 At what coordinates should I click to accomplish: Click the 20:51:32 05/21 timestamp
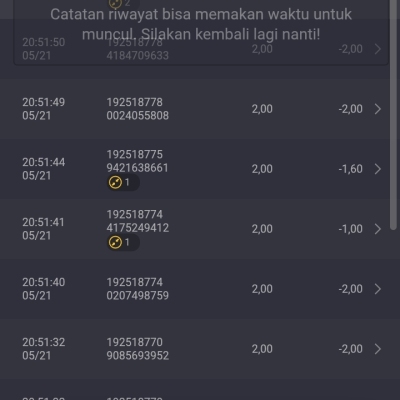coord(44,349)
